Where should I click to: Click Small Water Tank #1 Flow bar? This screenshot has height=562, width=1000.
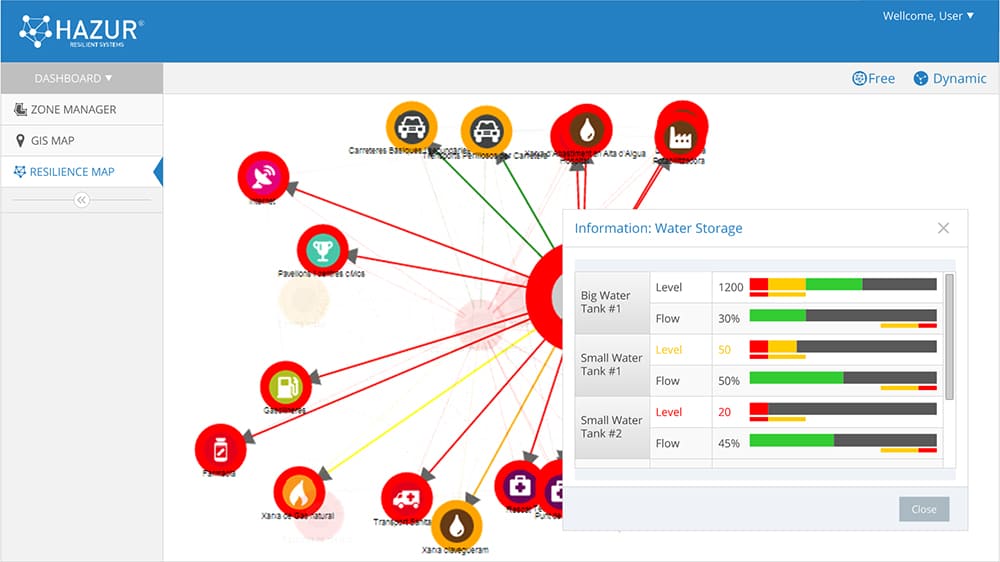tap(843, 380)
